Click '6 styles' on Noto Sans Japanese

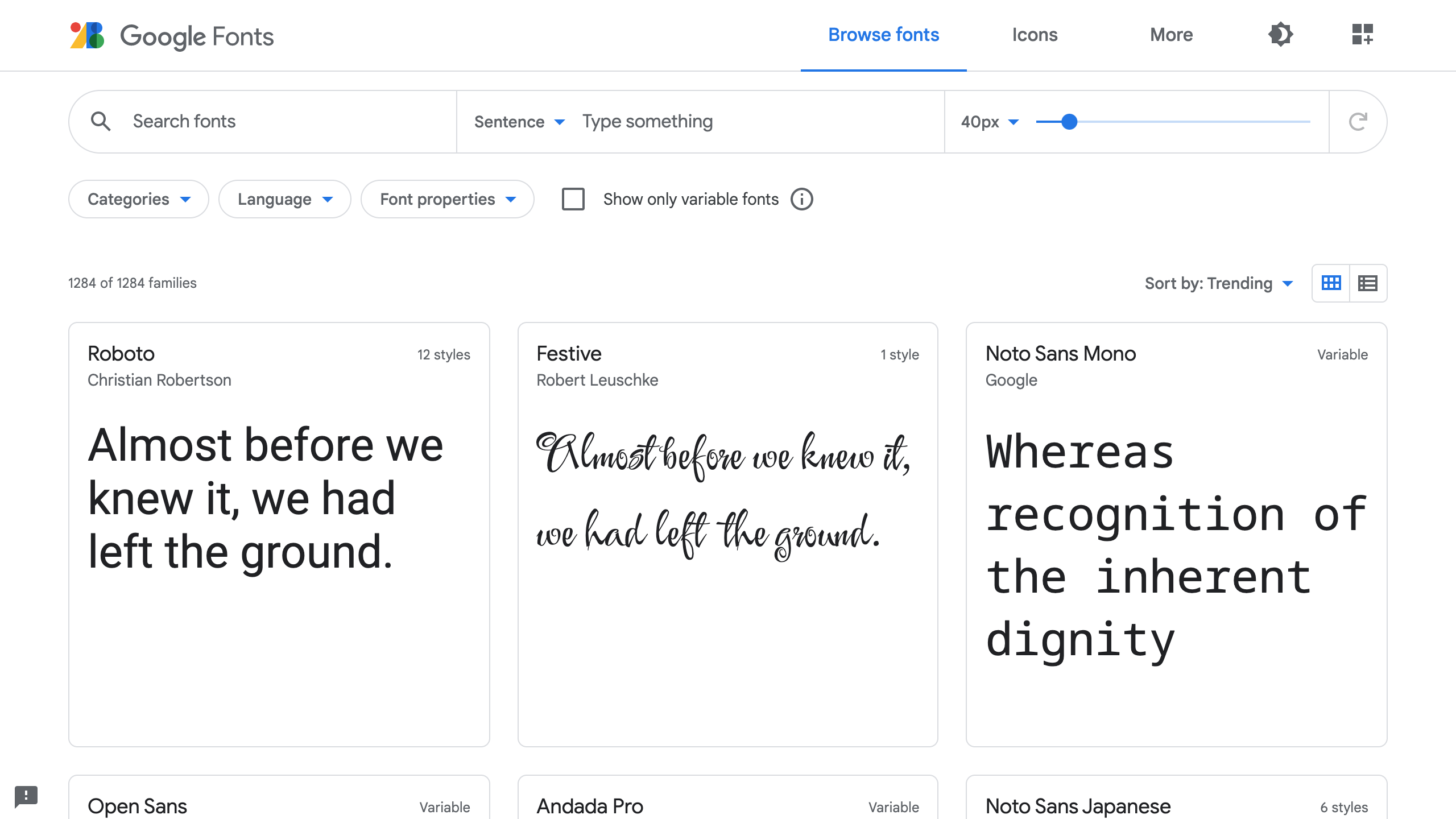tap(1344, 807)
